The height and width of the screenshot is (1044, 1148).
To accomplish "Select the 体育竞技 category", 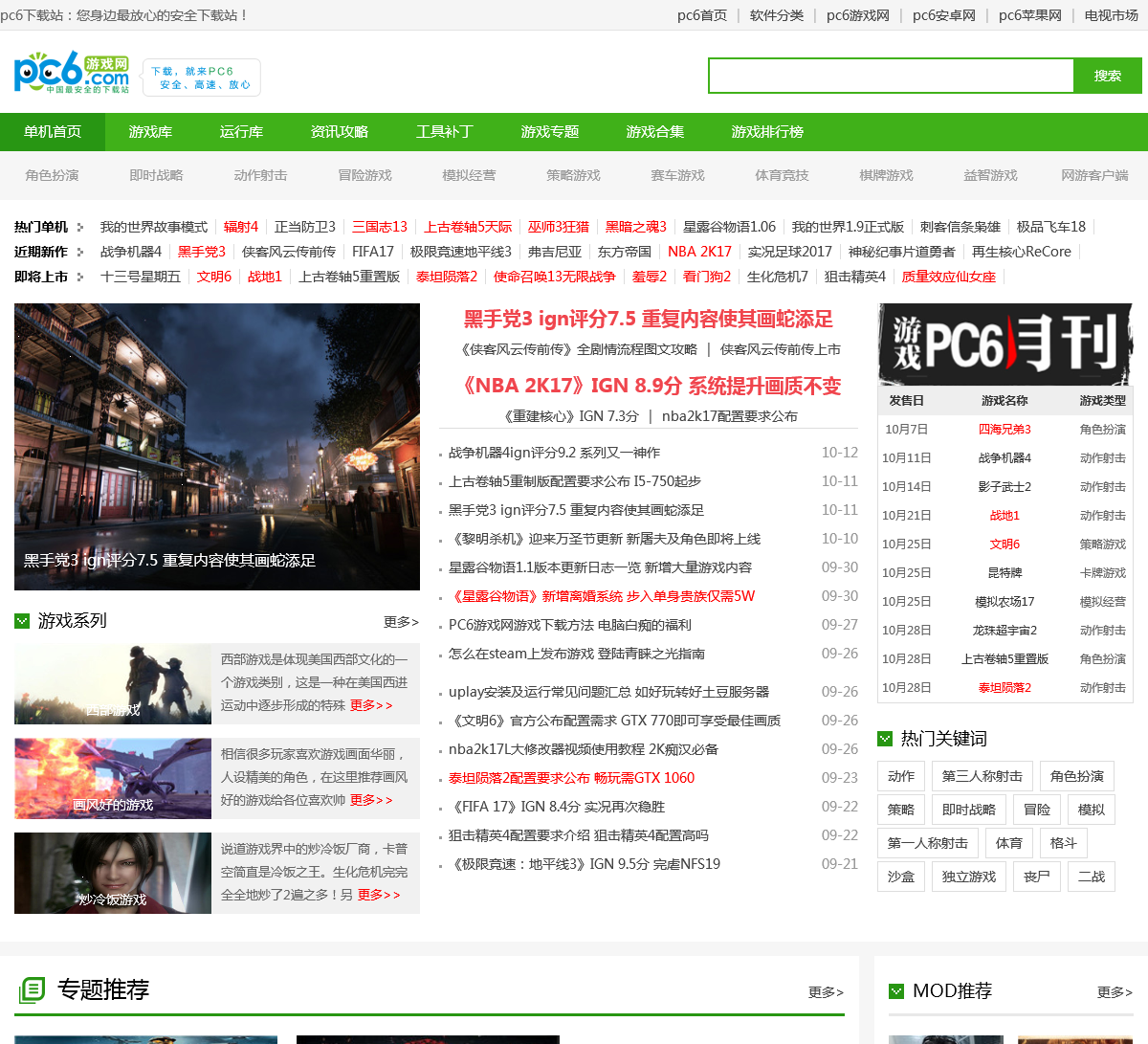I will [783, 175].
